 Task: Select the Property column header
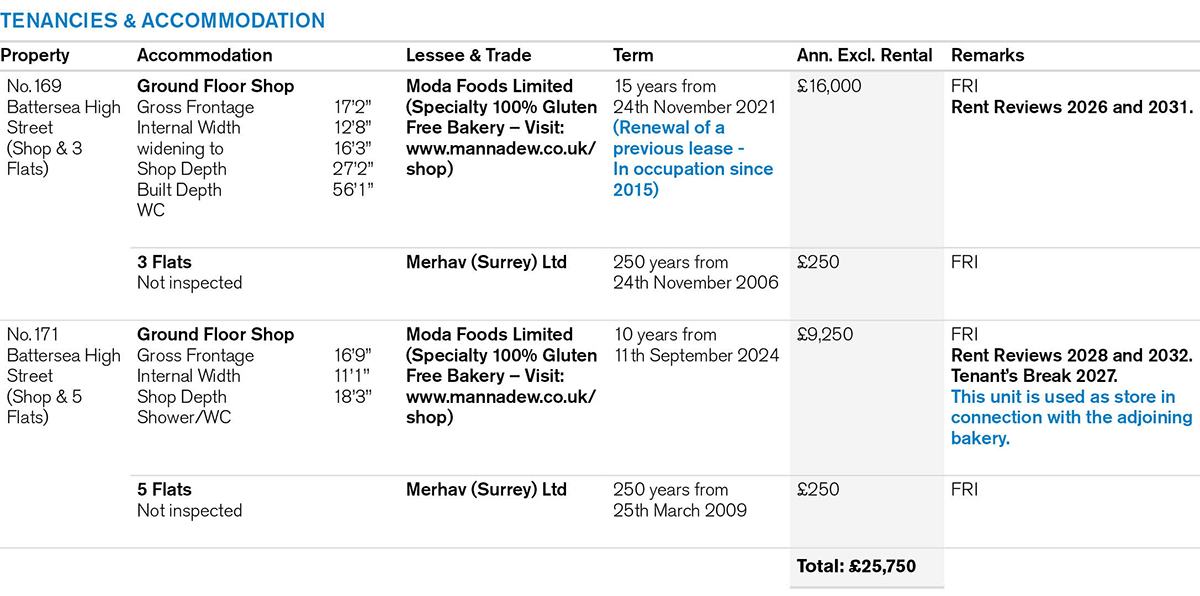35,55
